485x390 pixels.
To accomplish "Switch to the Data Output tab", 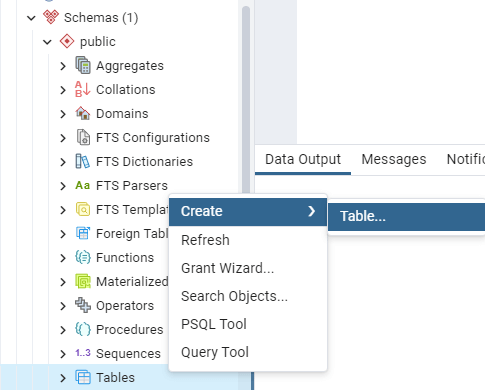I will click(x=303, y=160).
